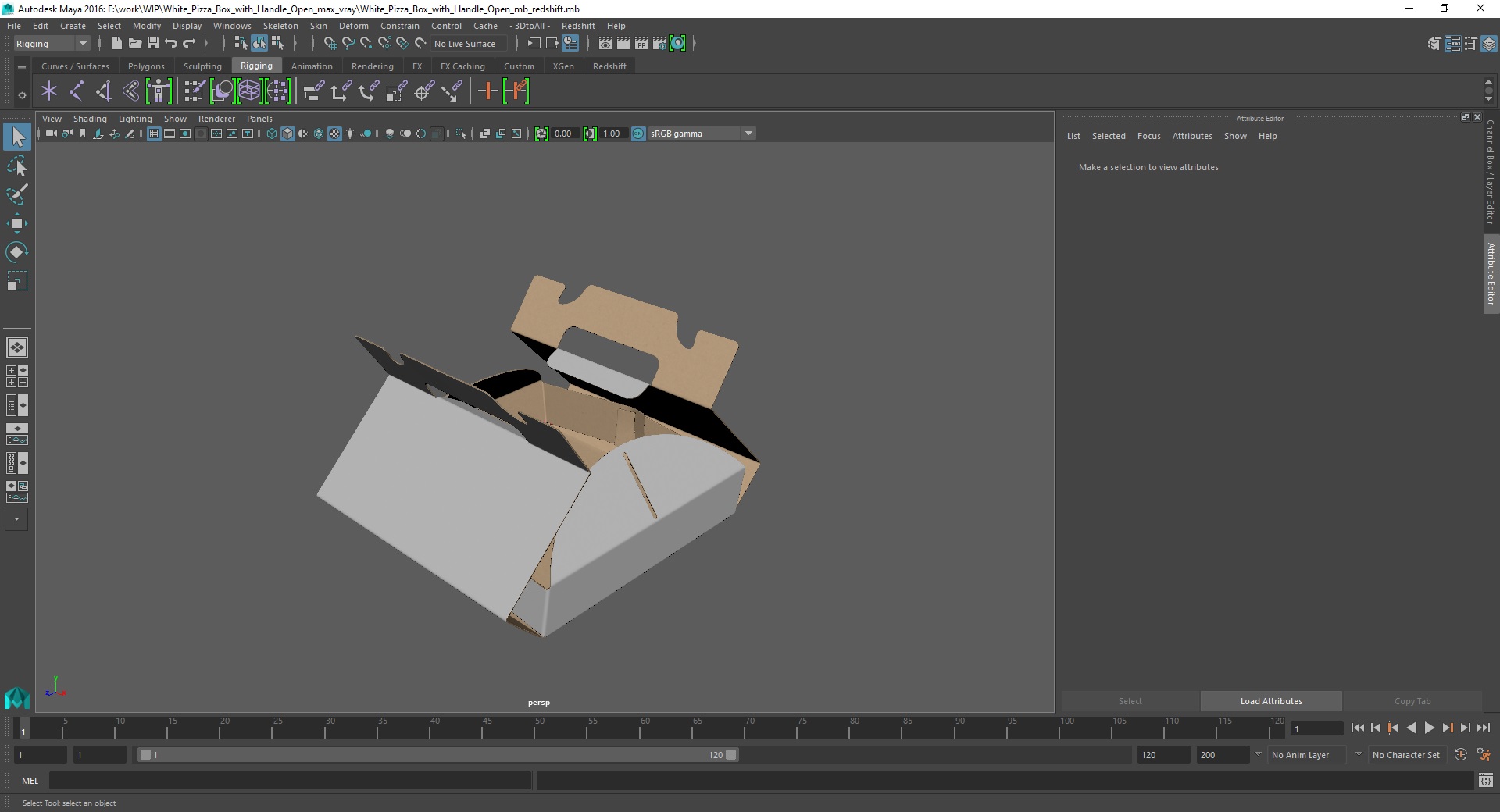Activate the Rotate tool
The image size is (1500, 812).
coord(17,251)
